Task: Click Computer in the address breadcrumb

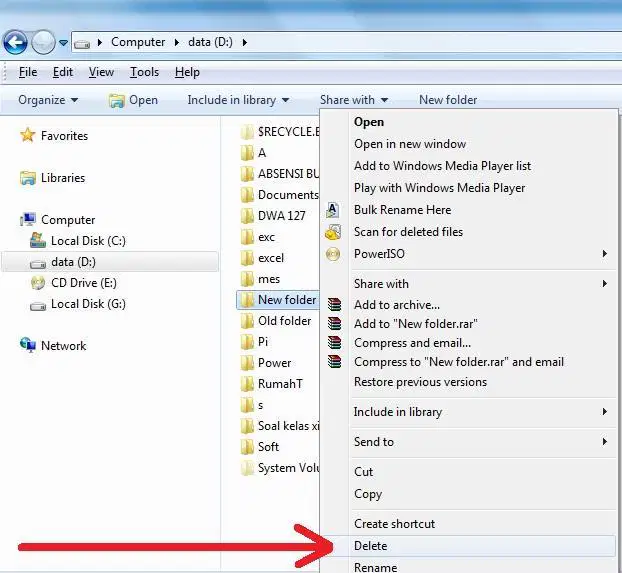Action: click(138, 42)
